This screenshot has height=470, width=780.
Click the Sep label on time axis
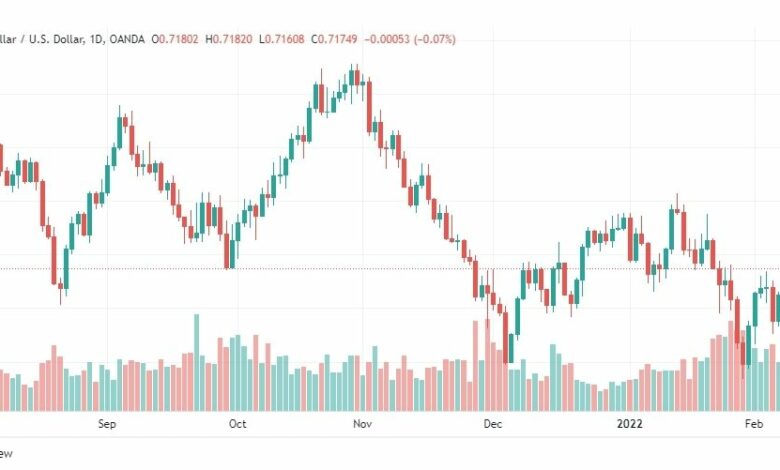(x=107, y=424)
